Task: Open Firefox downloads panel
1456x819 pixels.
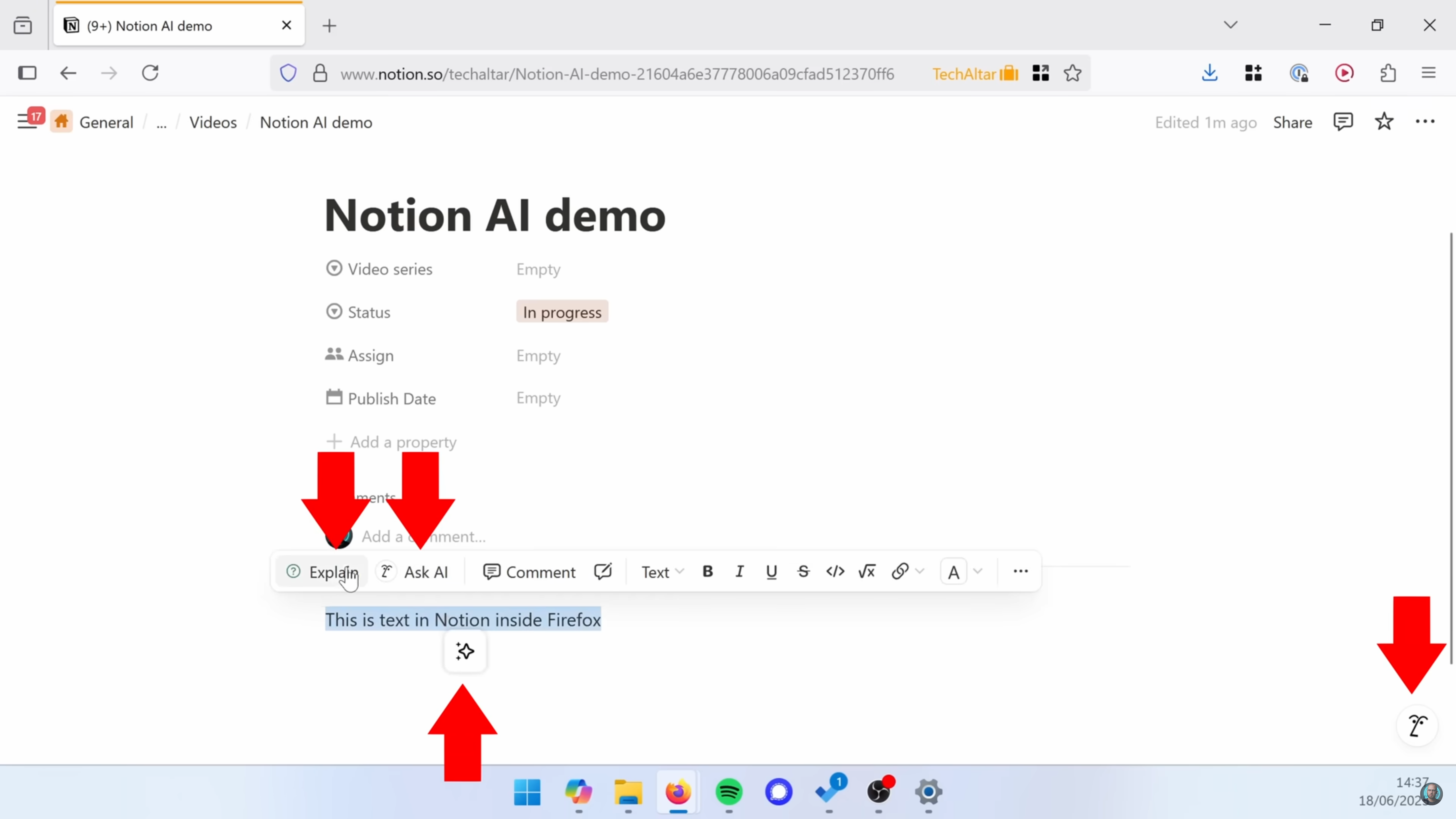Action: tap(1209, 73)
